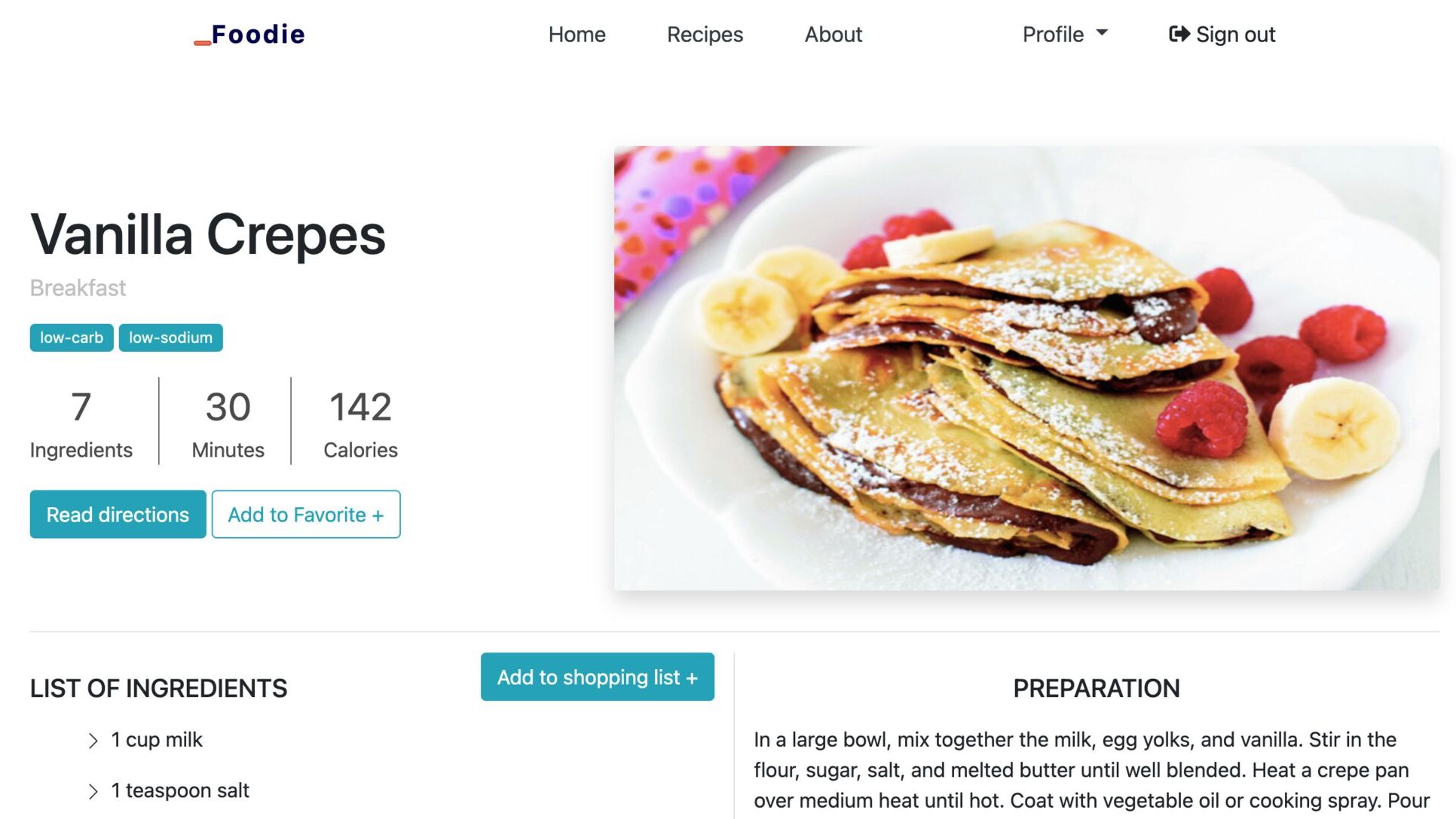
Task: Click the sign out arrow icon
Action: coord(1179,34)
